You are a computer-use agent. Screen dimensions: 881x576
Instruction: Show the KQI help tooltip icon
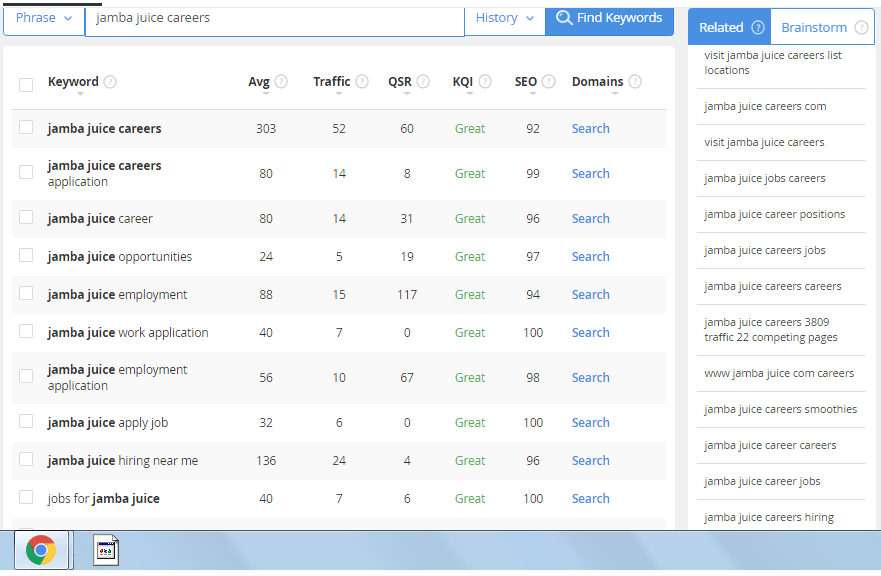pos(485,82)
